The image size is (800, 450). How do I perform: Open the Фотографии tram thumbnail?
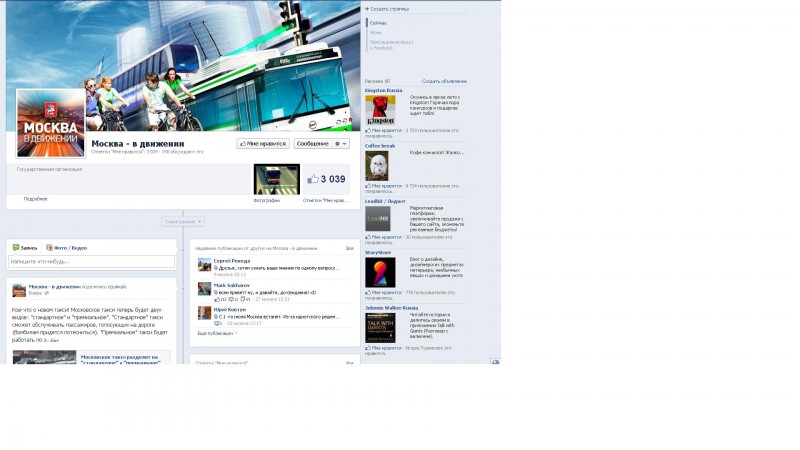click(x=277, y=179)
